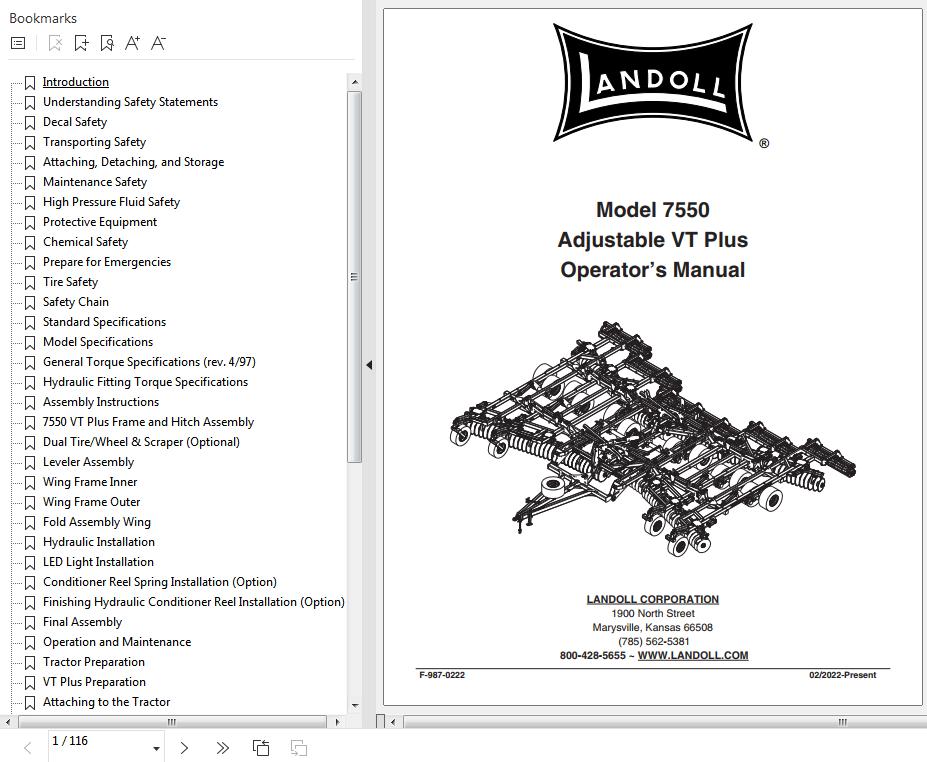The image size is (927, 762).
Task: Add a new bookmark with plus icon
Action: tap(81, 43)
